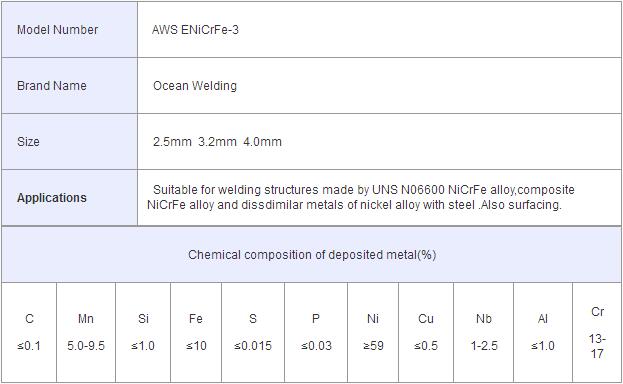Click the Ni ≥59 nickel cell

[x=373, y=332]
